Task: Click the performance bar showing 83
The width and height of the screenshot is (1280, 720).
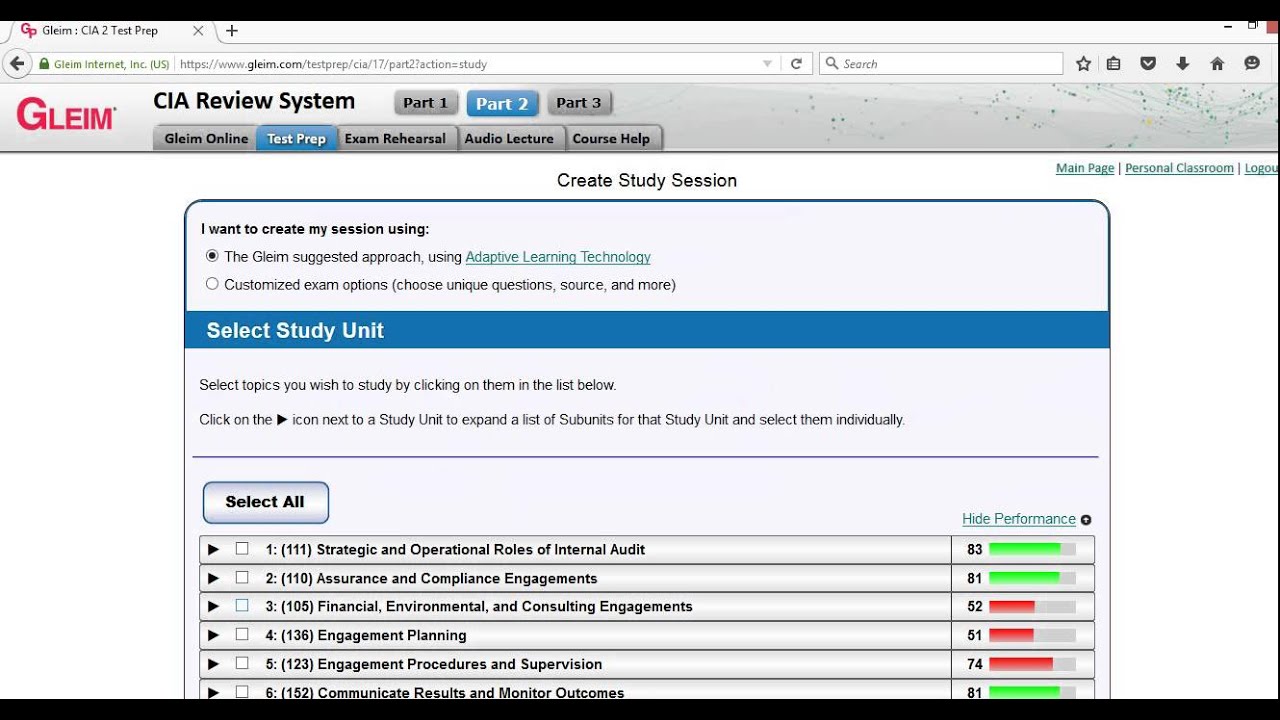Action: click(1032, 549)
